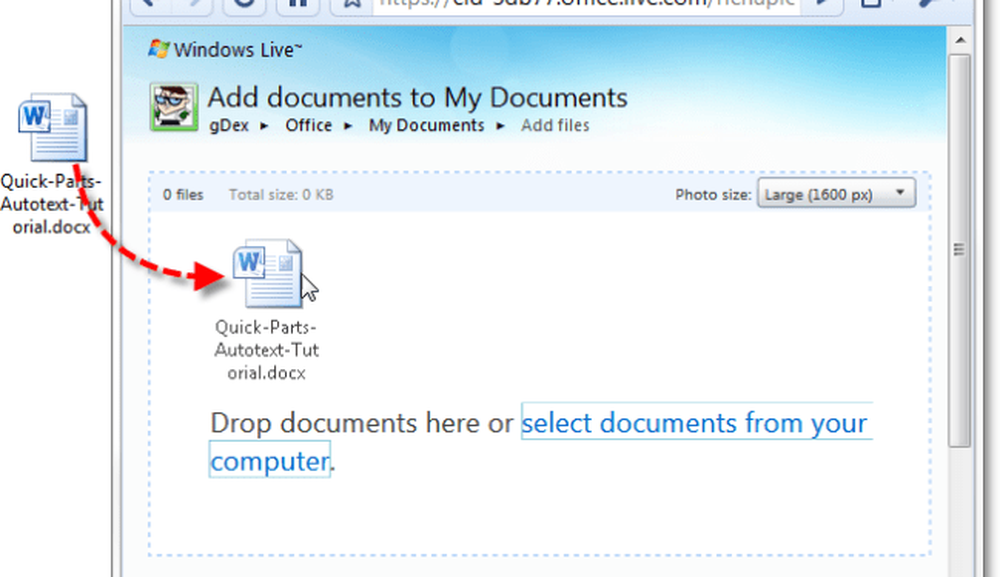Navigate to My Documents breadcrumb
This screenshot has height=577, width=1000.
pyautogui.click(x=426, y=126)
